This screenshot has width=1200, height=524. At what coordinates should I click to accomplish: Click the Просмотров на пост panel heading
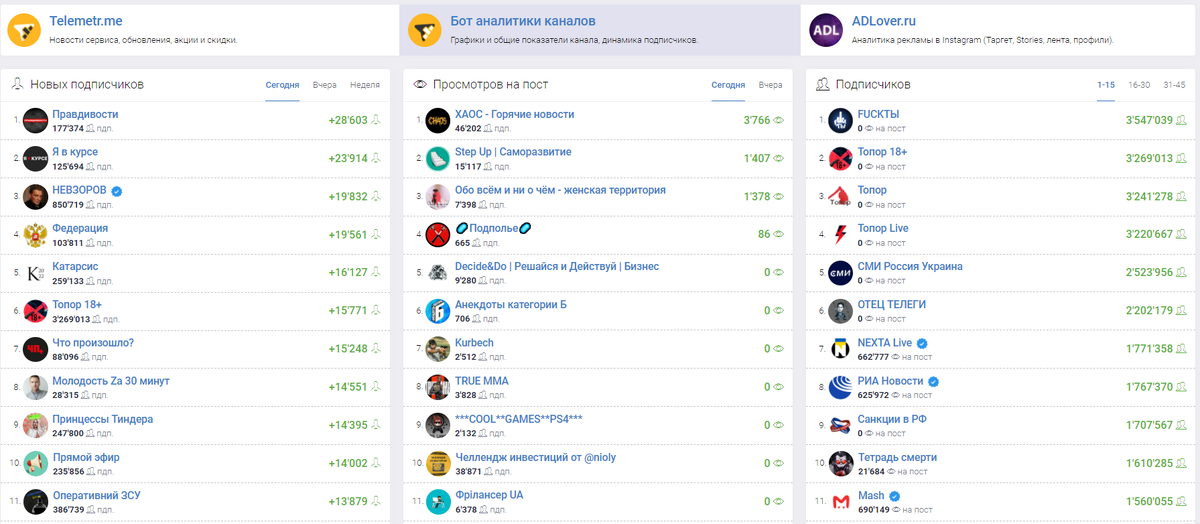[490, 85]
